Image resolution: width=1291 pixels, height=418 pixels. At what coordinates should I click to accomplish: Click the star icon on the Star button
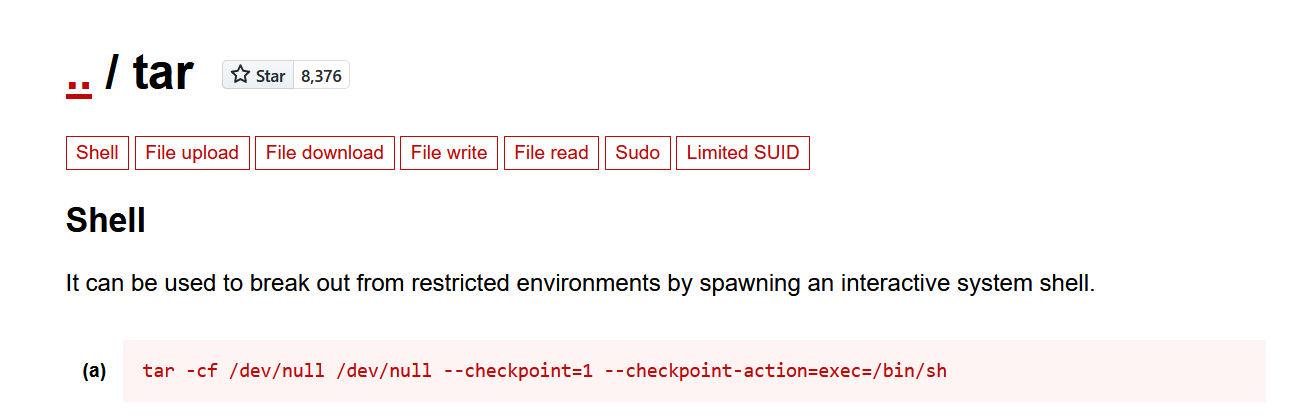tap(240, 75)
